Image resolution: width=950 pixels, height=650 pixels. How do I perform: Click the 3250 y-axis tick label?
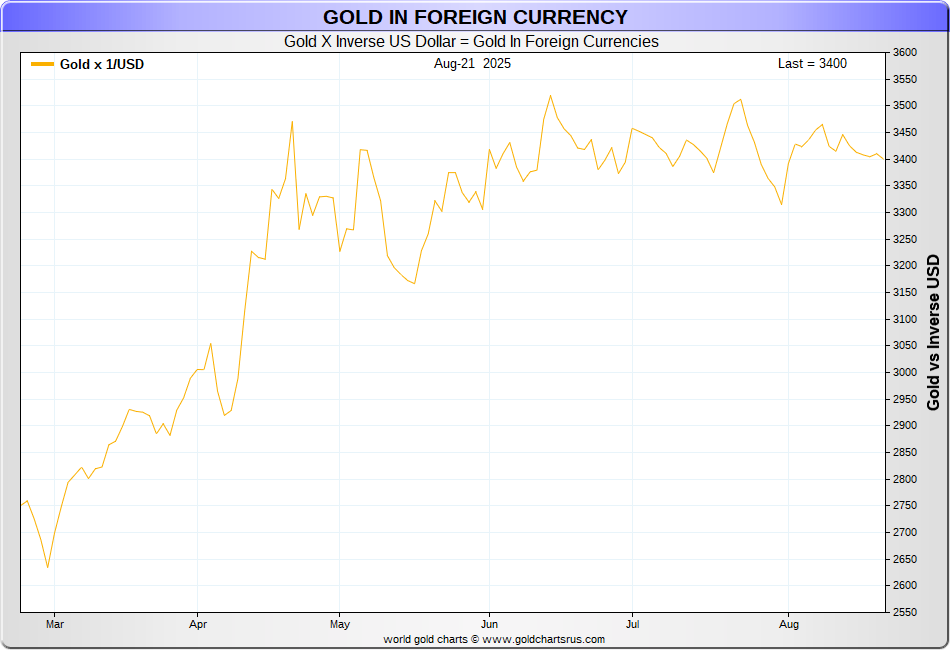[x=905, y=239]
